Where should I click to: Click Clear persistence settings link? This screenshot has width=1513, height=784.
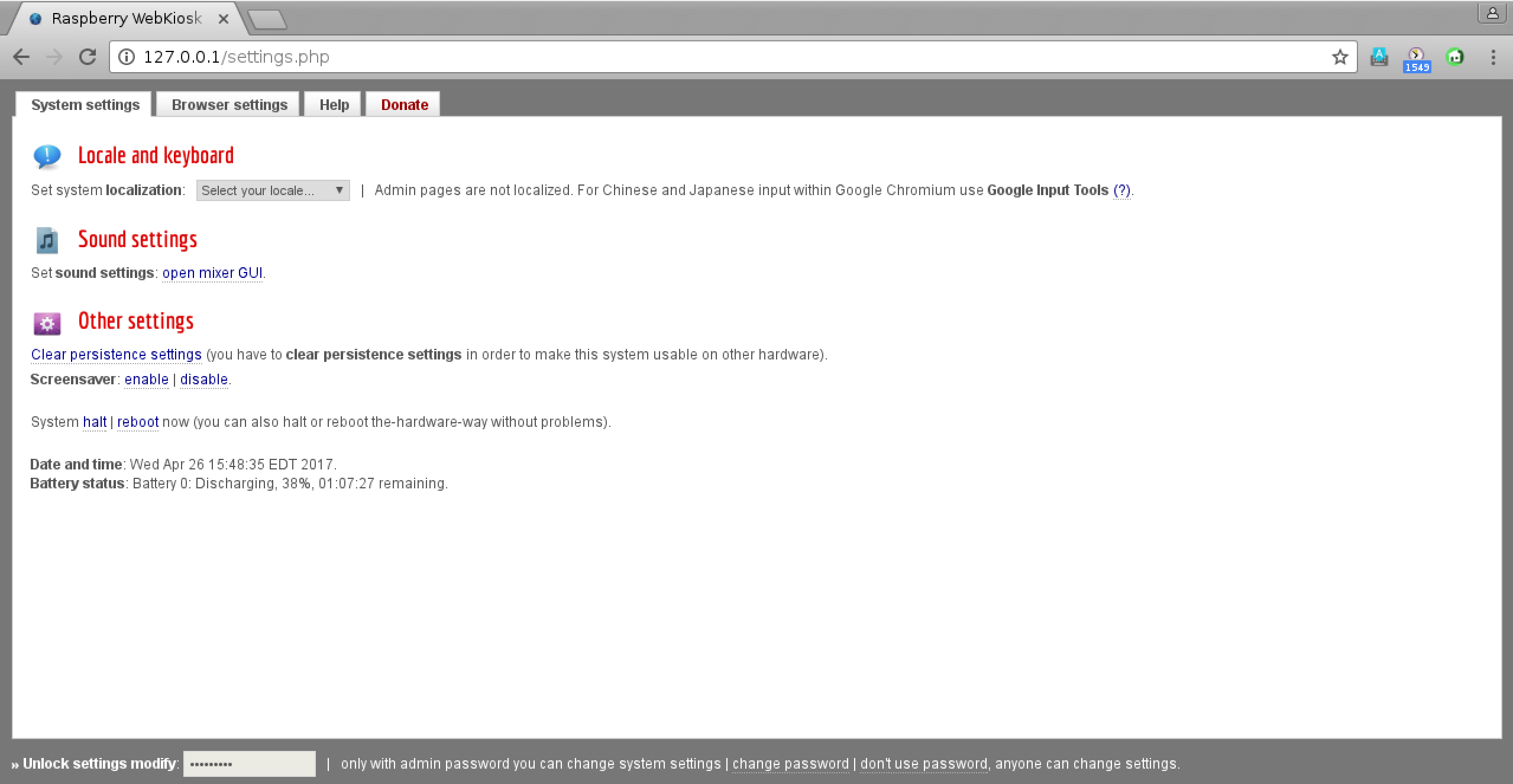(x=116, y=354)
